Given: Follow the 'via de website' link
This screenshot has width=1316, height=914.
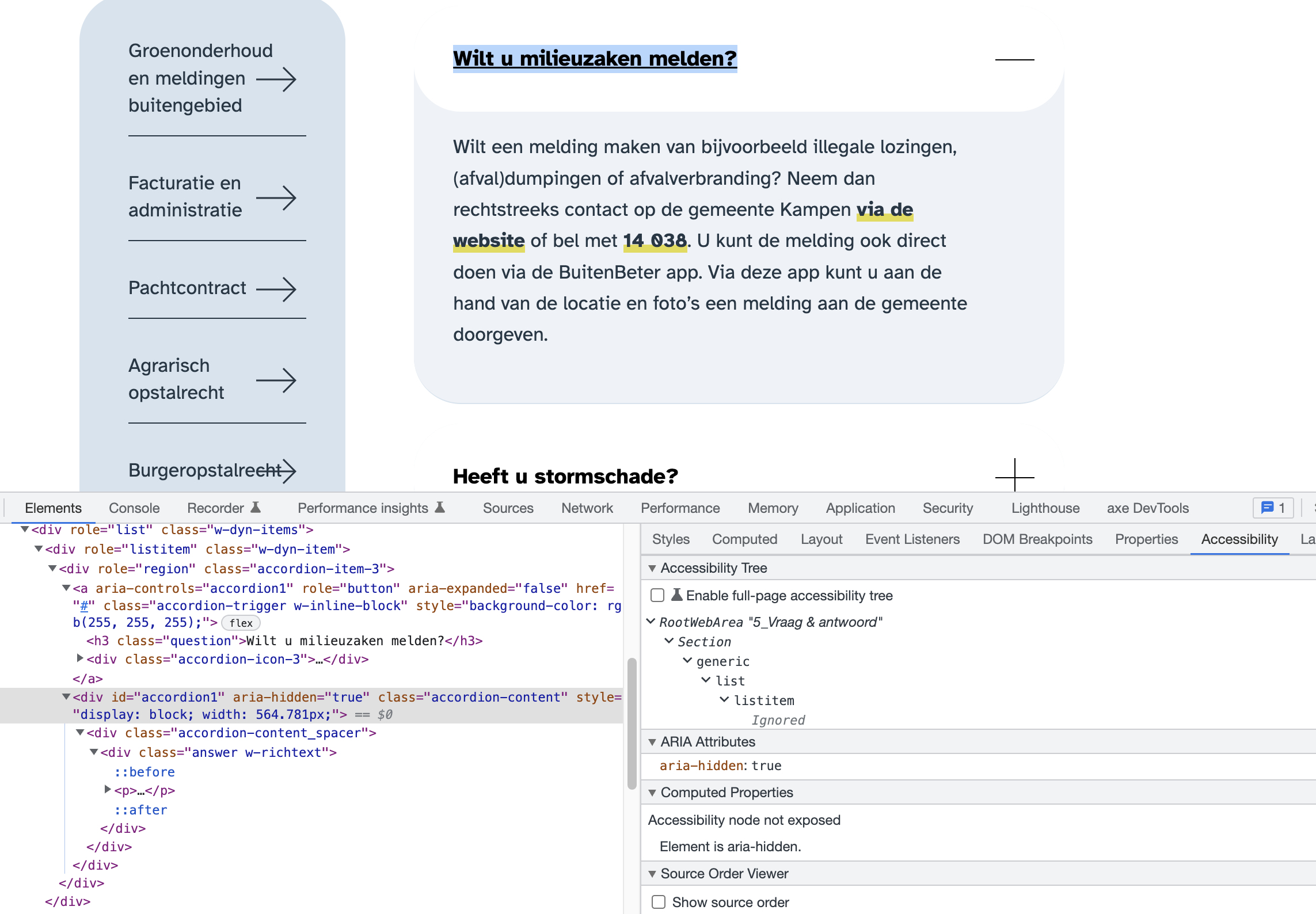Looking at the screenshot, I should click(885, 210).
